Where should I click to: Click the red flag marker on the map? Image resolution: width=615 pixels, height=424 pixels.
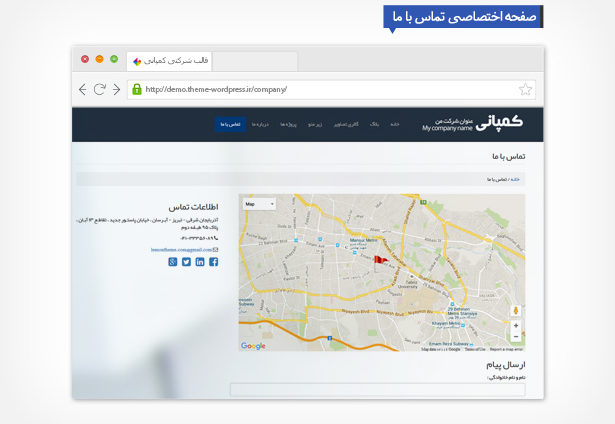coord(379,259)
